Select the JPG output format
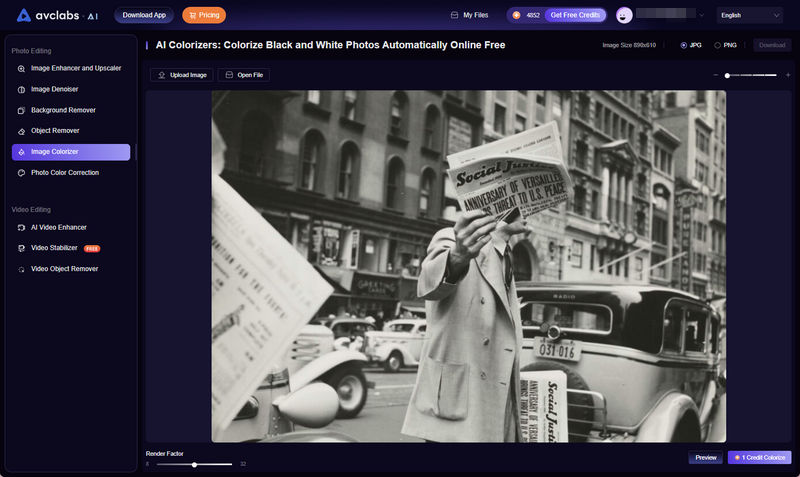 pos(684,45)
